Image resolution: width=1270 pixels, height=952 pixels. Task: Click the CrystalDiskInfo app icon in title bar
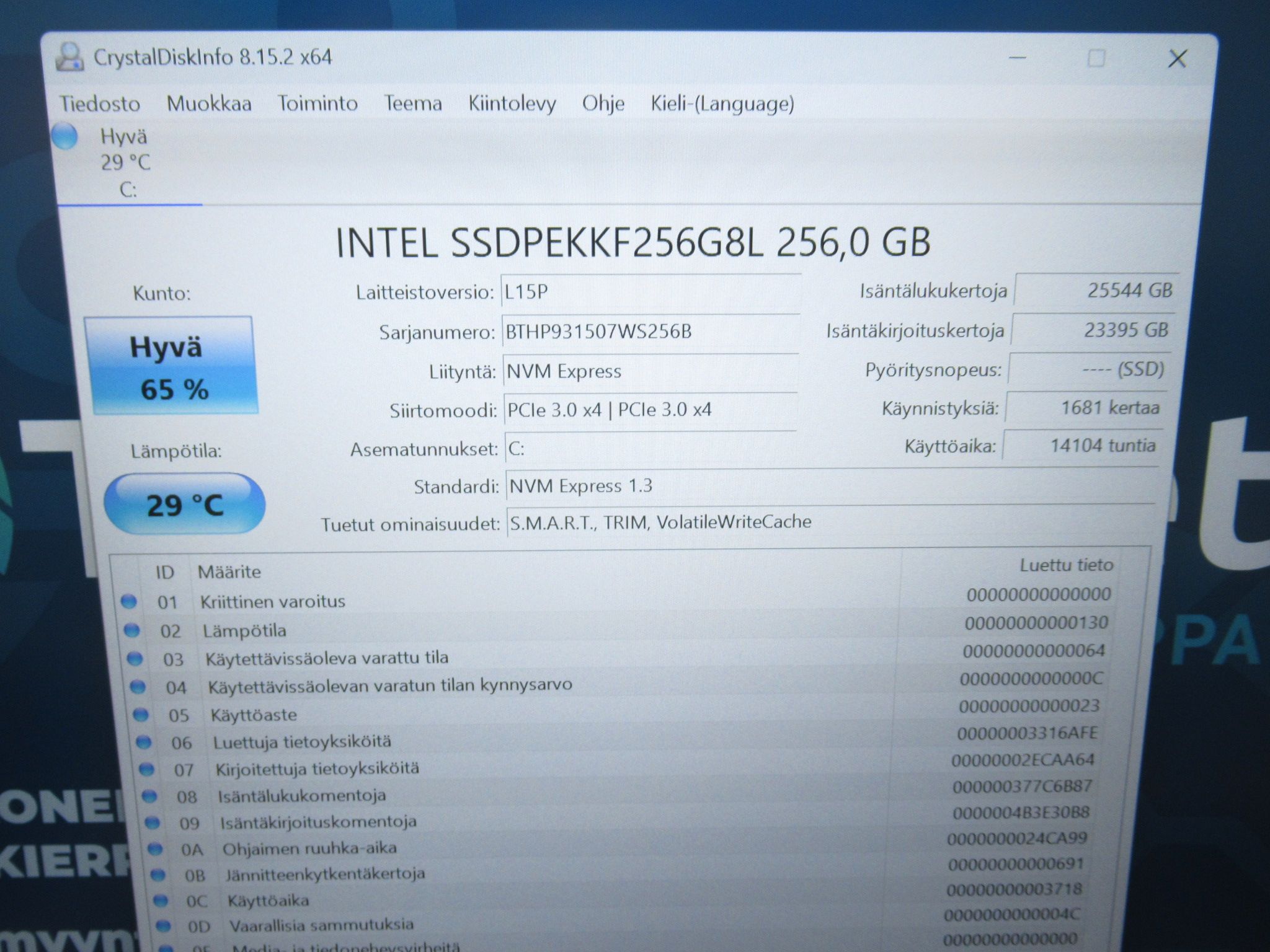[69, 57]
